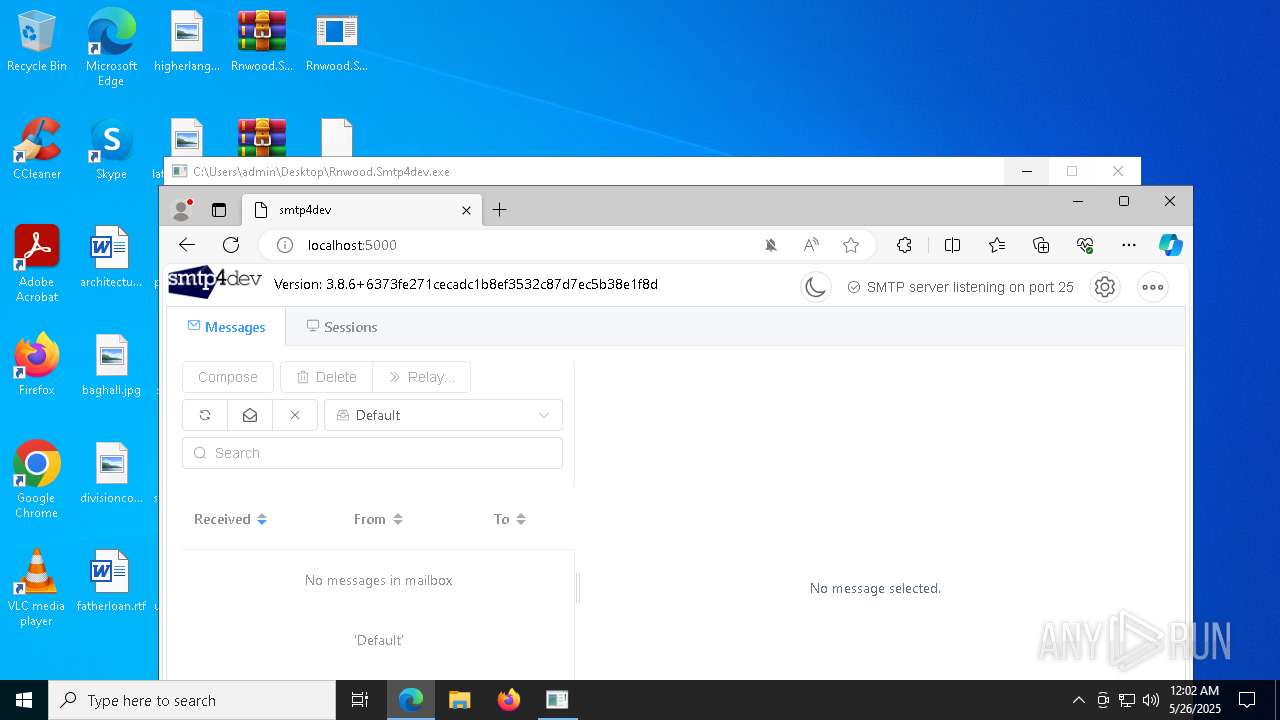Go back in Edge browser
Viewport: 1280px width, 720px height.
187,245
